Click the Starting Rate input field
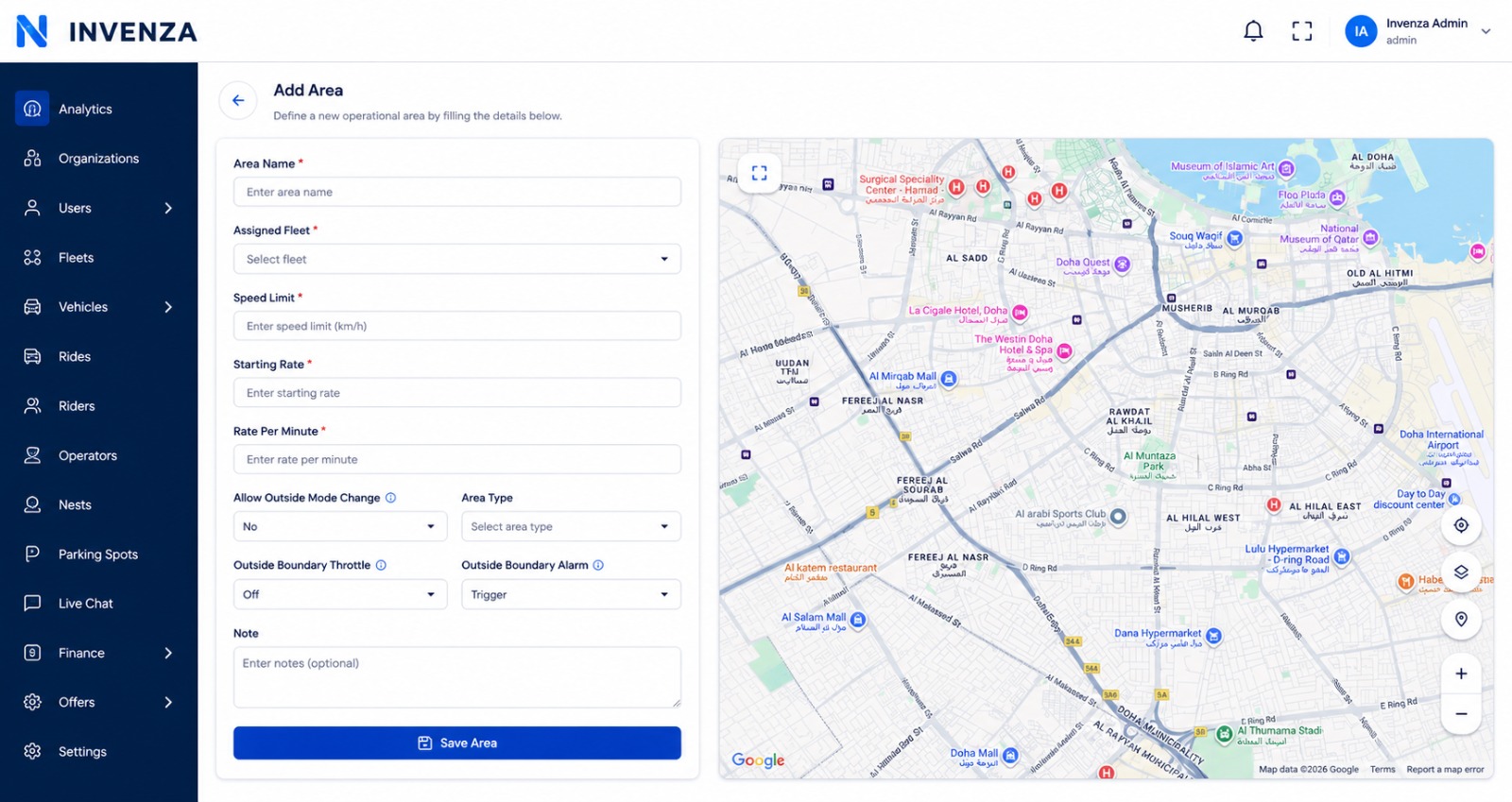 pos(457,393)
